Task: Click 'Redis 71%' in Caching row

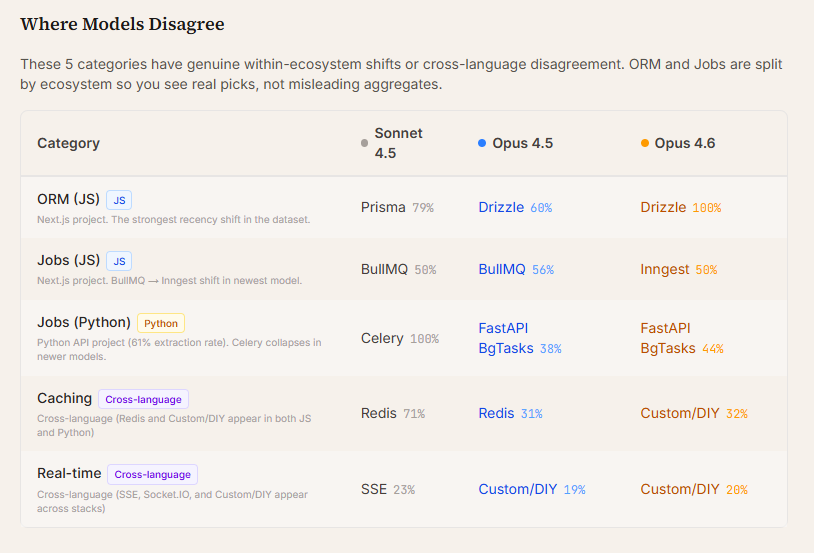Action: [393, 413]
